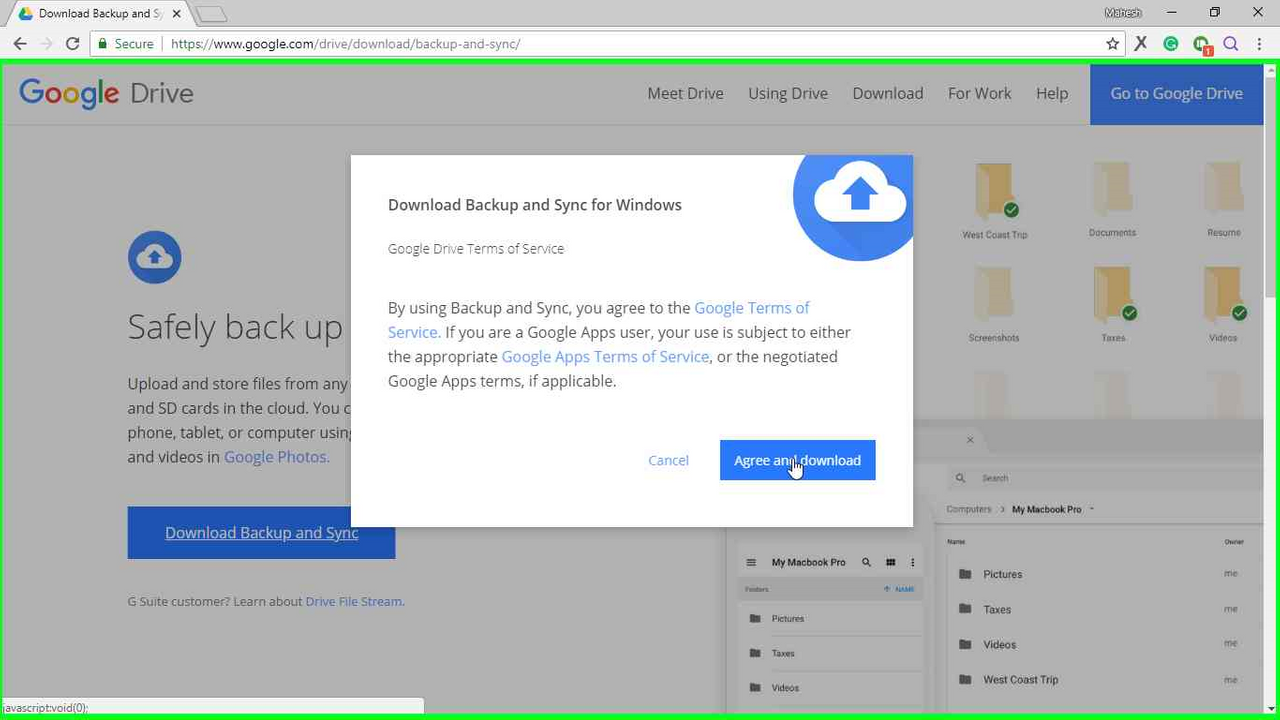
Task: Open Chrome three-dot menu
Action: 1260,44
